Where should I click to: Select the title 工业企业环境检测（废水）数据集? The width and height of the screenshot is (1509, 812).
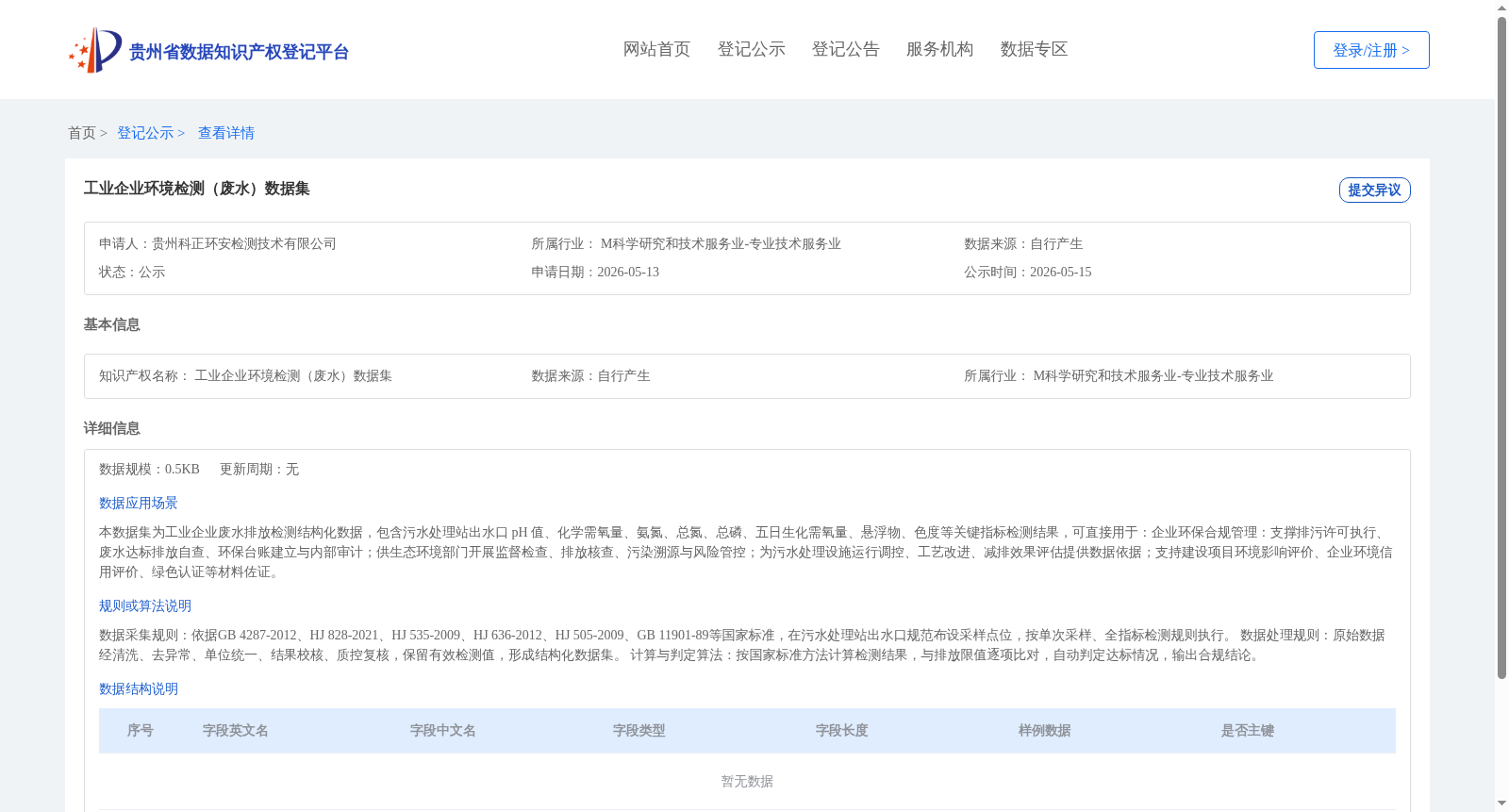pos(196,189)
